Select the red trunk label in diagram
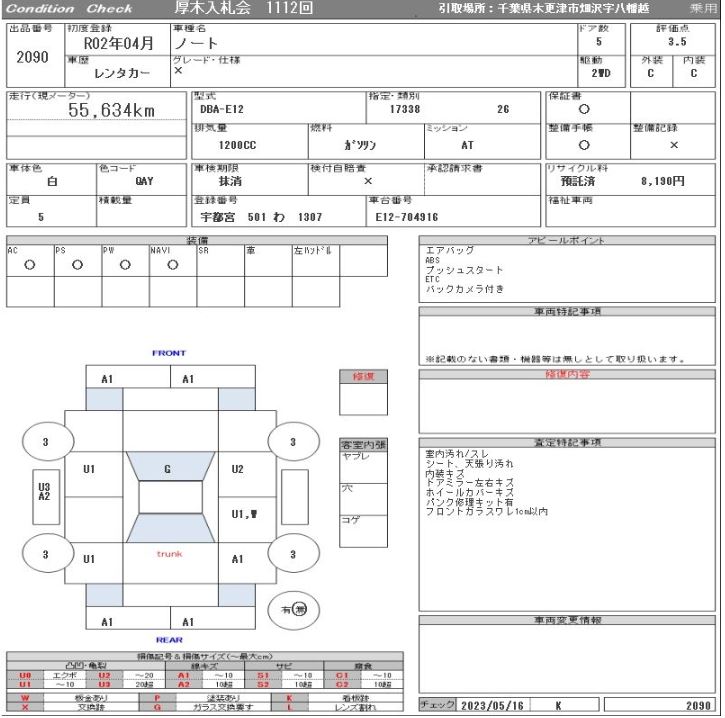Viewport: 725px width, 718px height. pyautogui.click(x=169, y=553)
